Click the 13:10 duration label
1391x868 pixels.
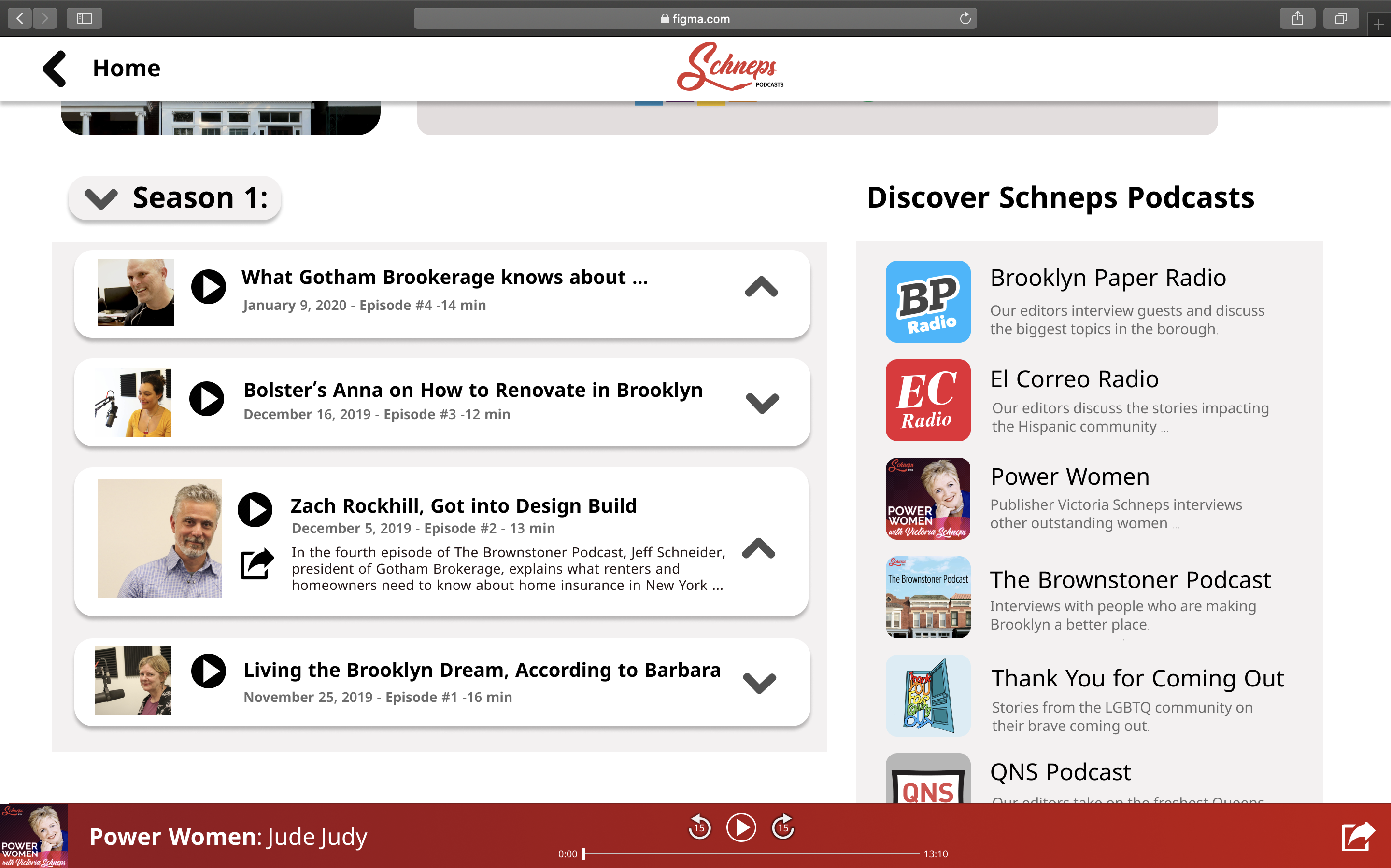936,854
